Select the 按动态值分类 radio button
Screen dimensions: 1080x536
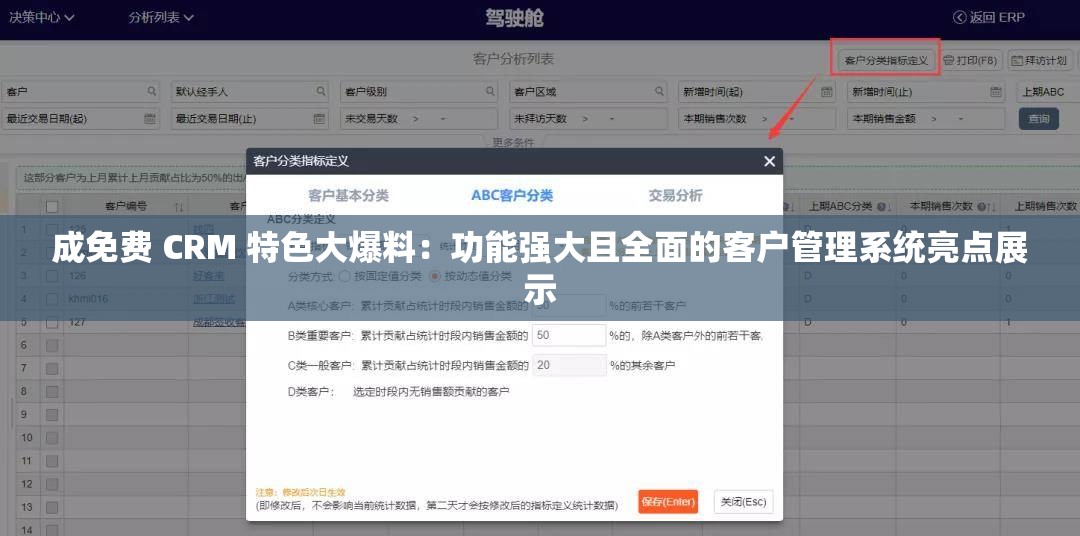tap(435, 276)
